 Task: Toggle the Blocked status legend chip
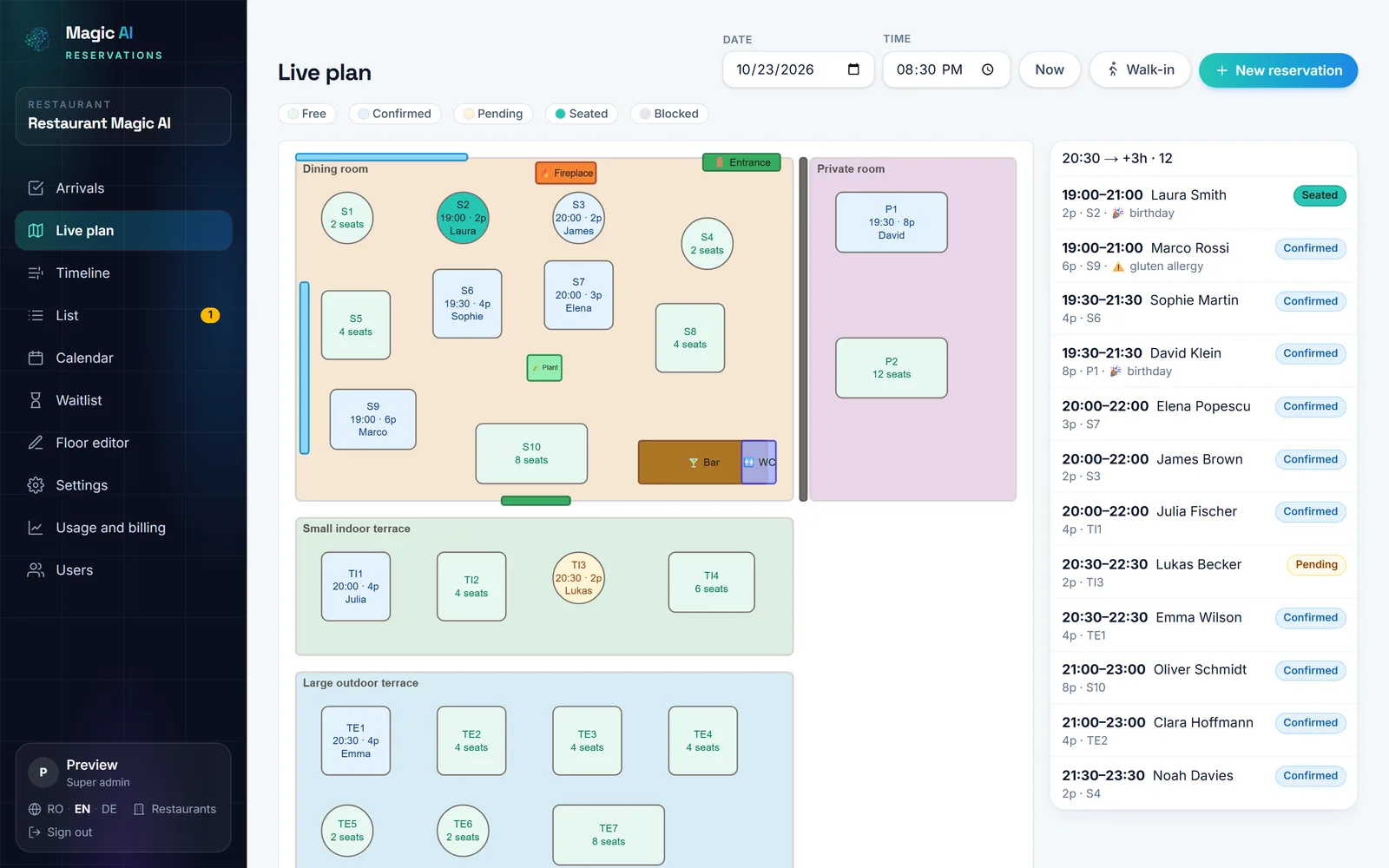tap(669, 114)
